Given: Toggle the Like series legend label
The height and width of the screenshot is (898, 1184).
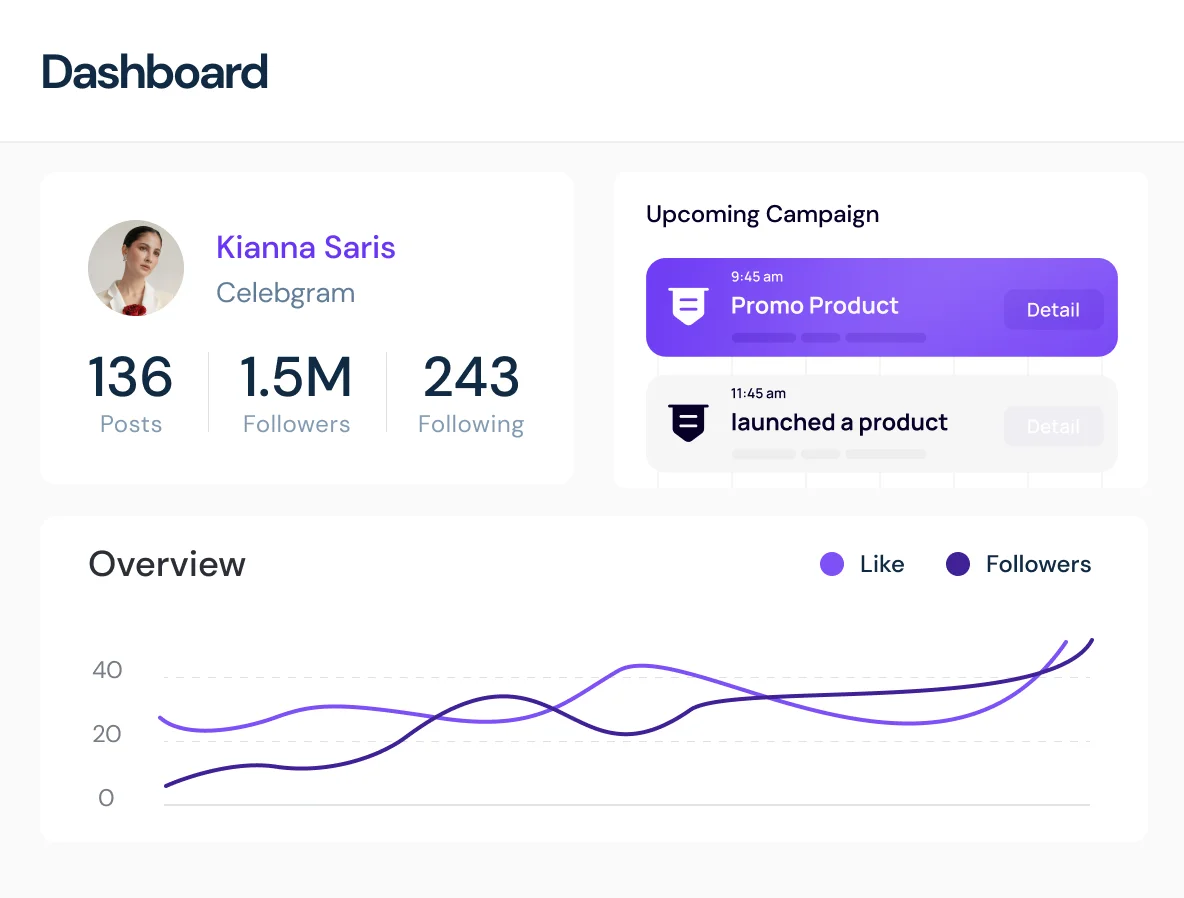Looking at the screenshot, I should tap(881, 564).
